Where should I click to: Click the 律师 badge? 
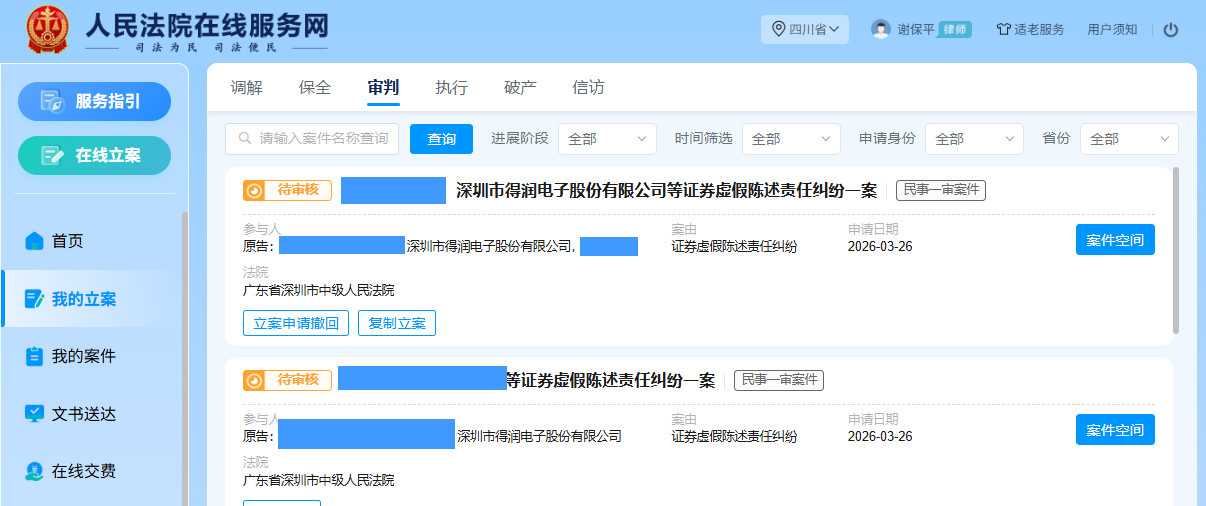point(955,30)
